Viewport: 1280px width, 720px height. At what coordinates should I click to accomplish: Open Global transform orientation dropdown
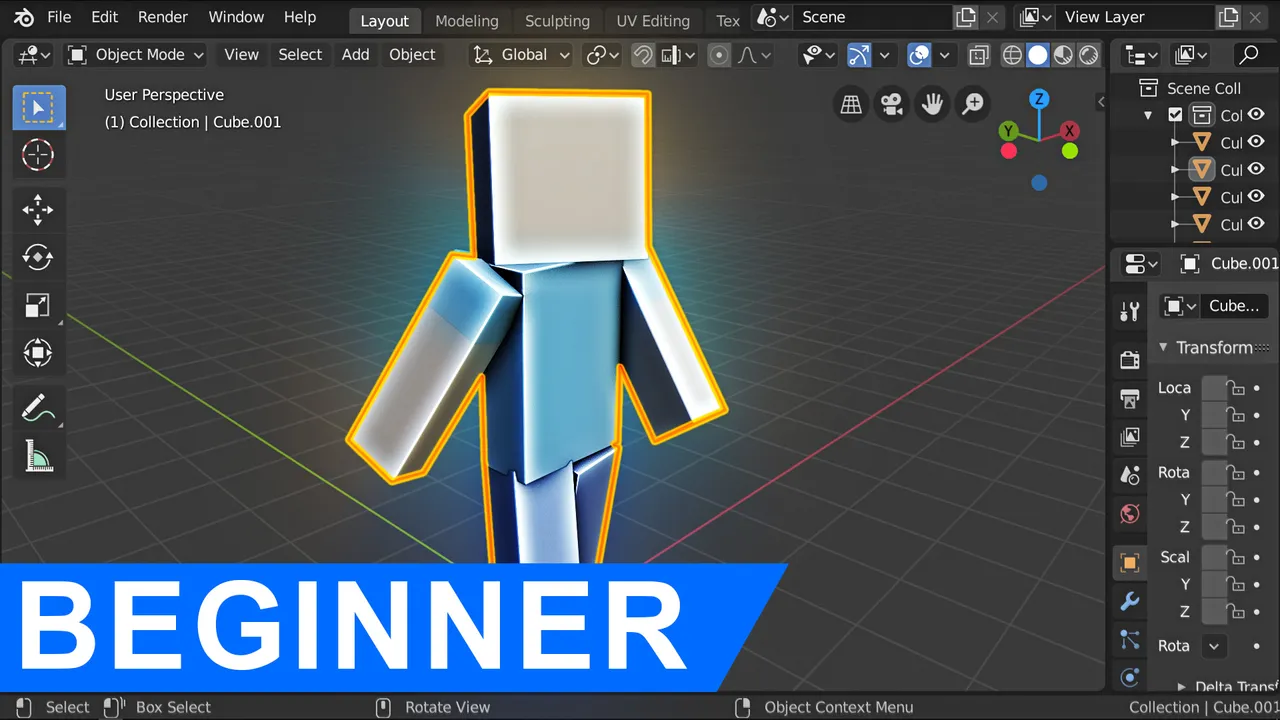[x=521, y=55]
